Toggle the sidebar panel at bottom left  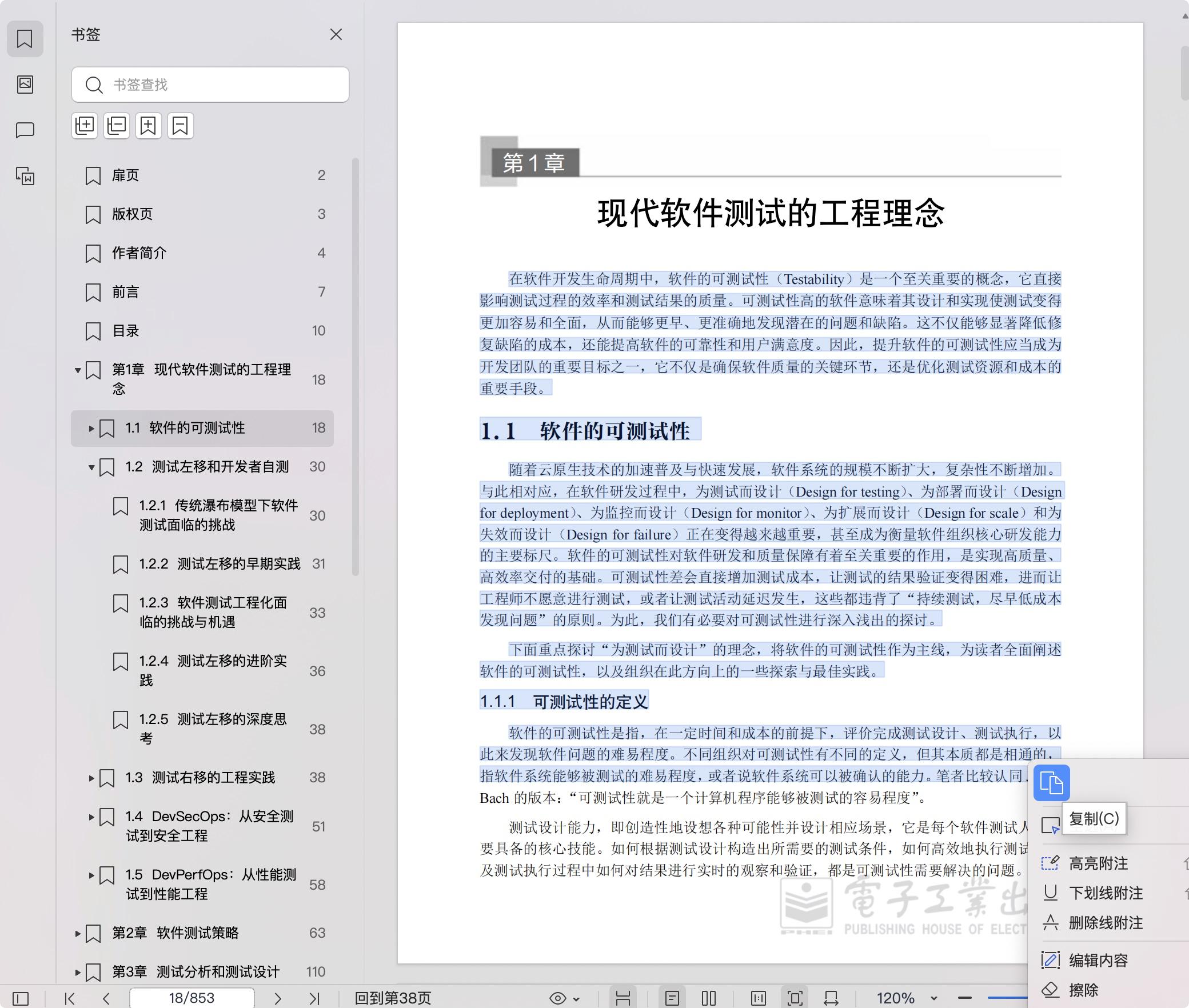point(21,998)
